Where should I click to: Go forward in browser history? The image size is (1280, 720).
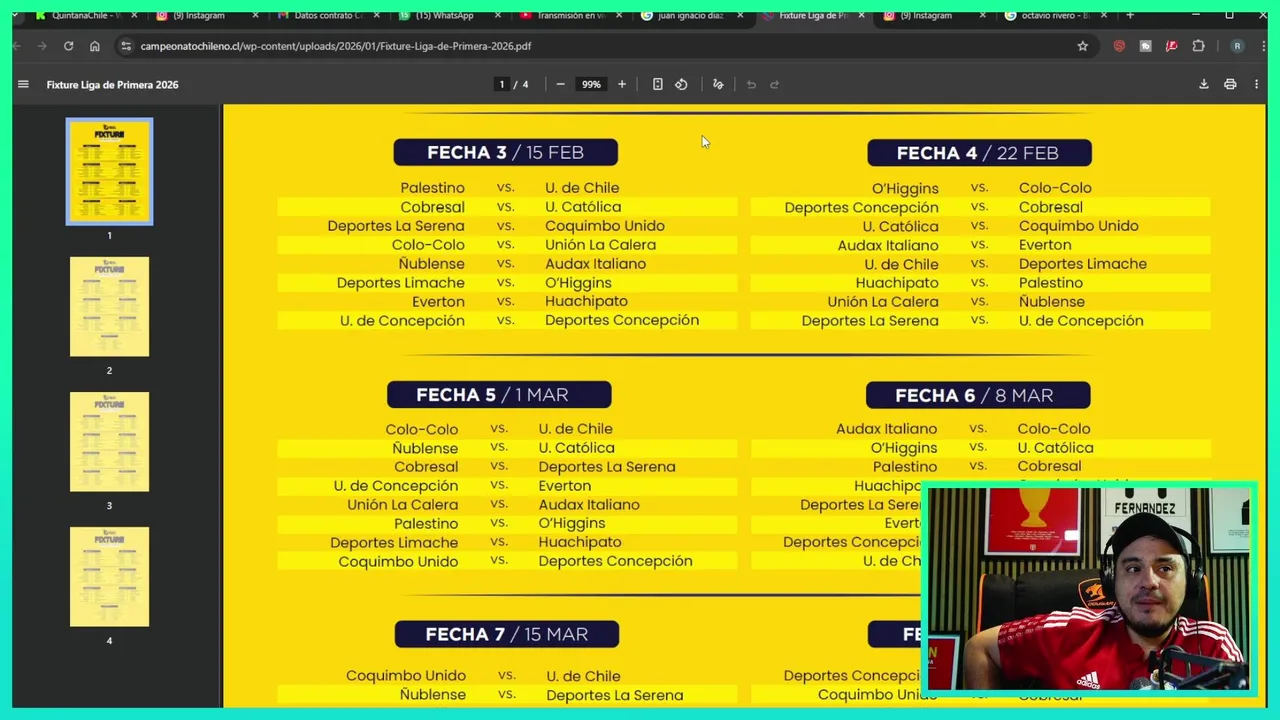click(42, 46)
